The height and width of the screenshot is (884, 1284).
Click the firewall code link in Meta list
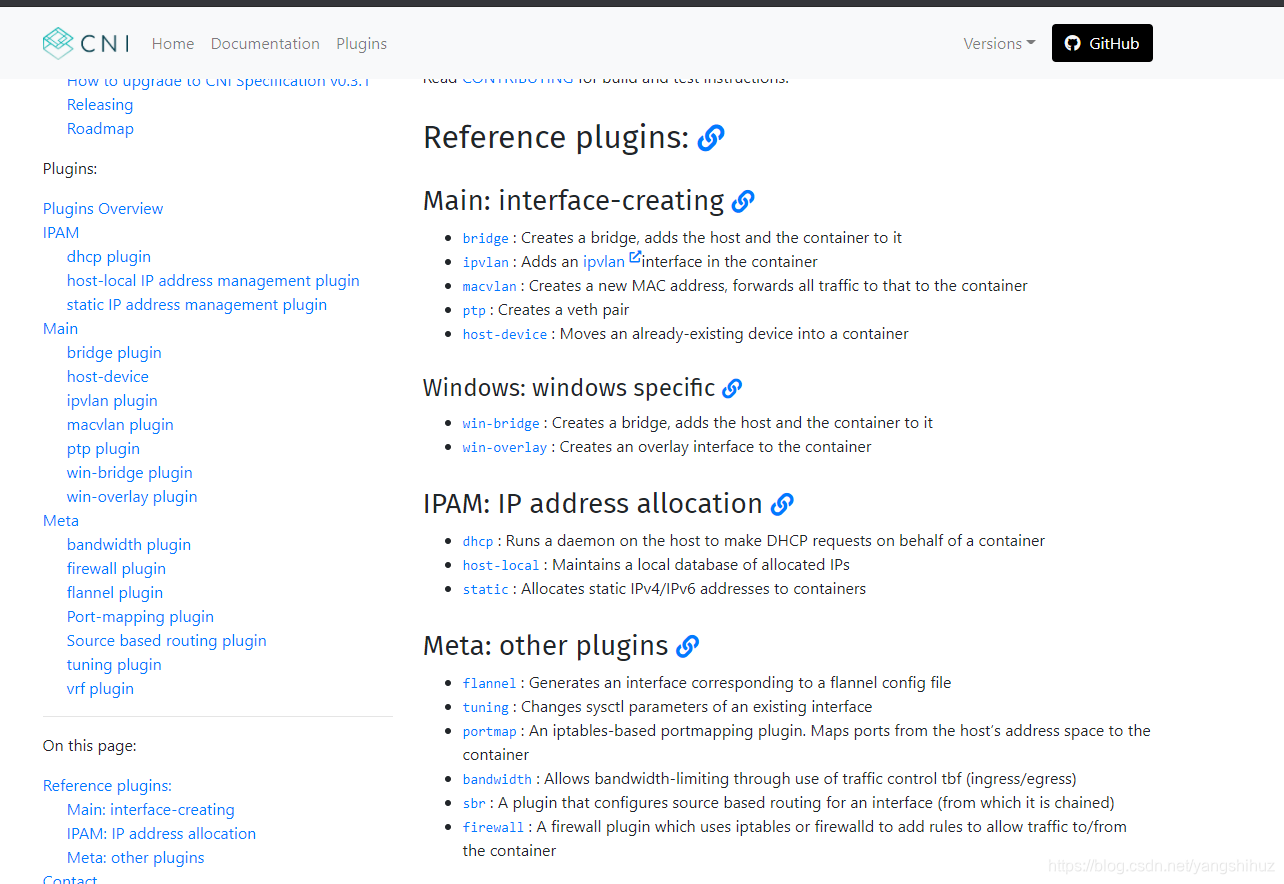click(x=494, y=827)
